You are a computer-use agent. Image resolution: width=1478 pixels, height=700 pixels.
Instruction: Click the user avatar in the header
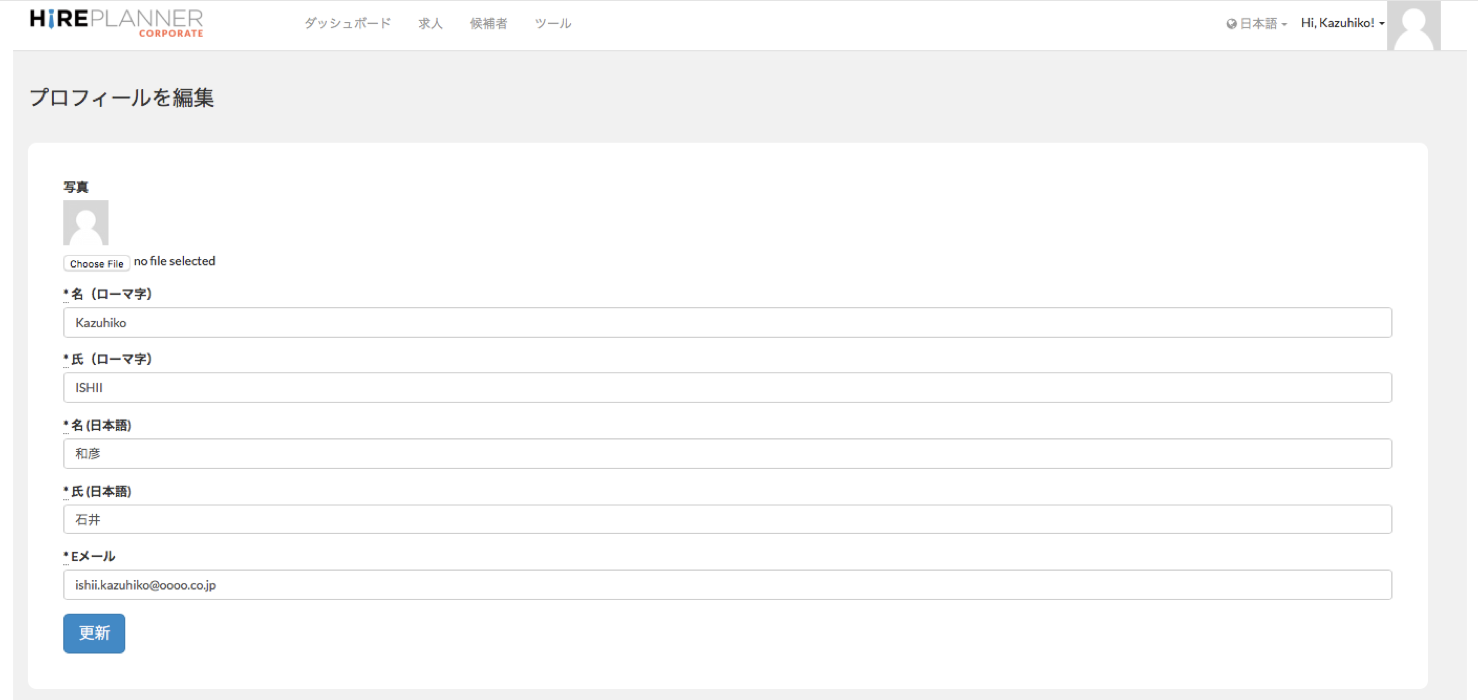[1413, 26]
